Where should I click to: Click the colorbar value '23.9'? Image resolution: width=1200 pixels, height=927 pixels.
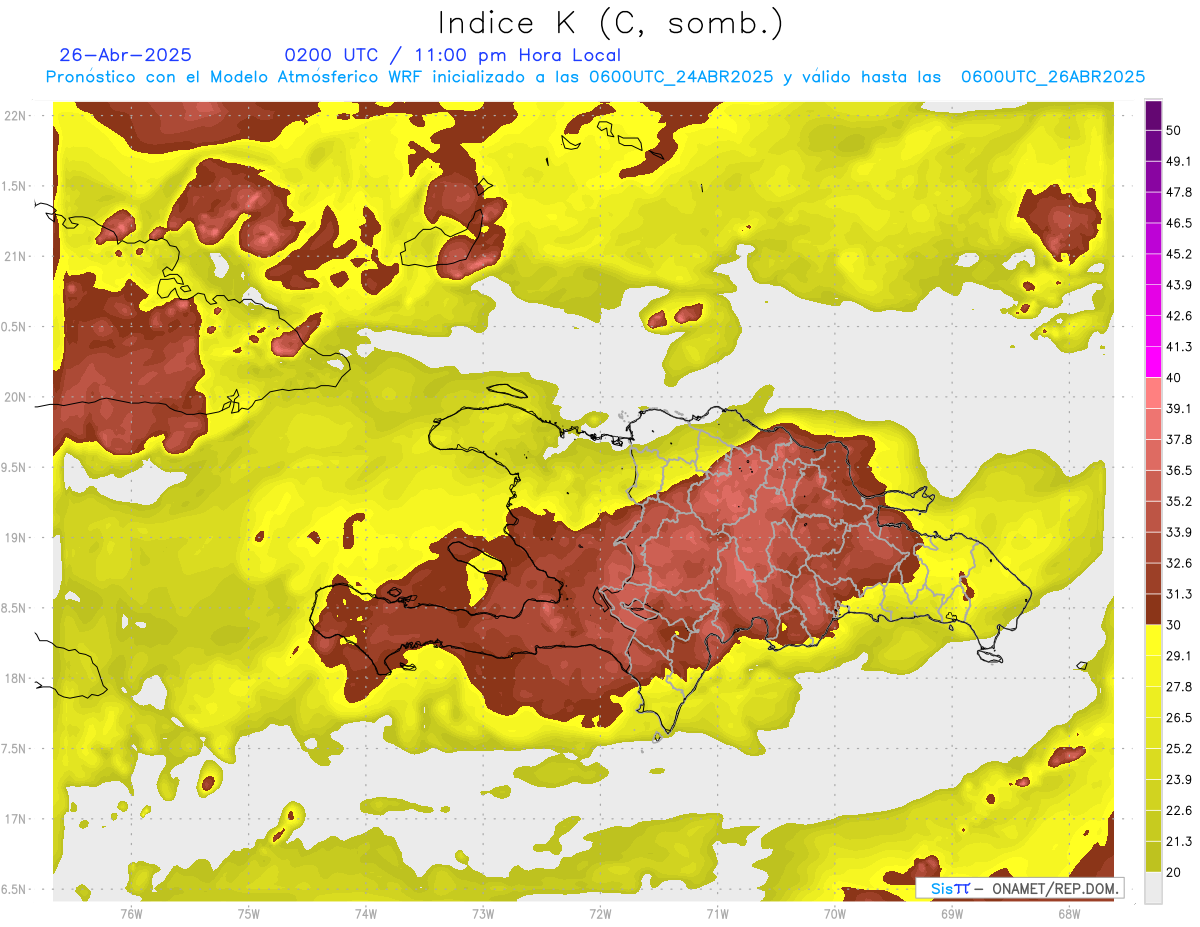1179,779
